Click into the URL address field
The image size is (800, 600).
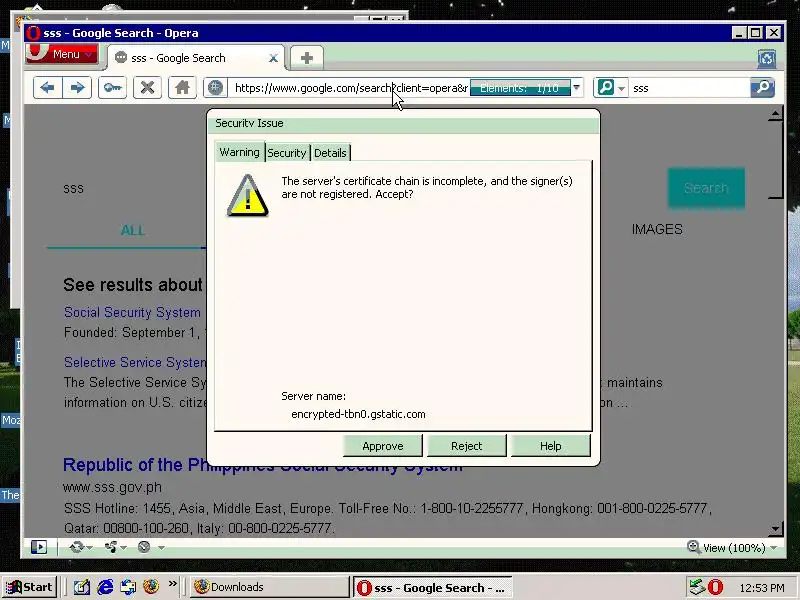coord(349,88)
